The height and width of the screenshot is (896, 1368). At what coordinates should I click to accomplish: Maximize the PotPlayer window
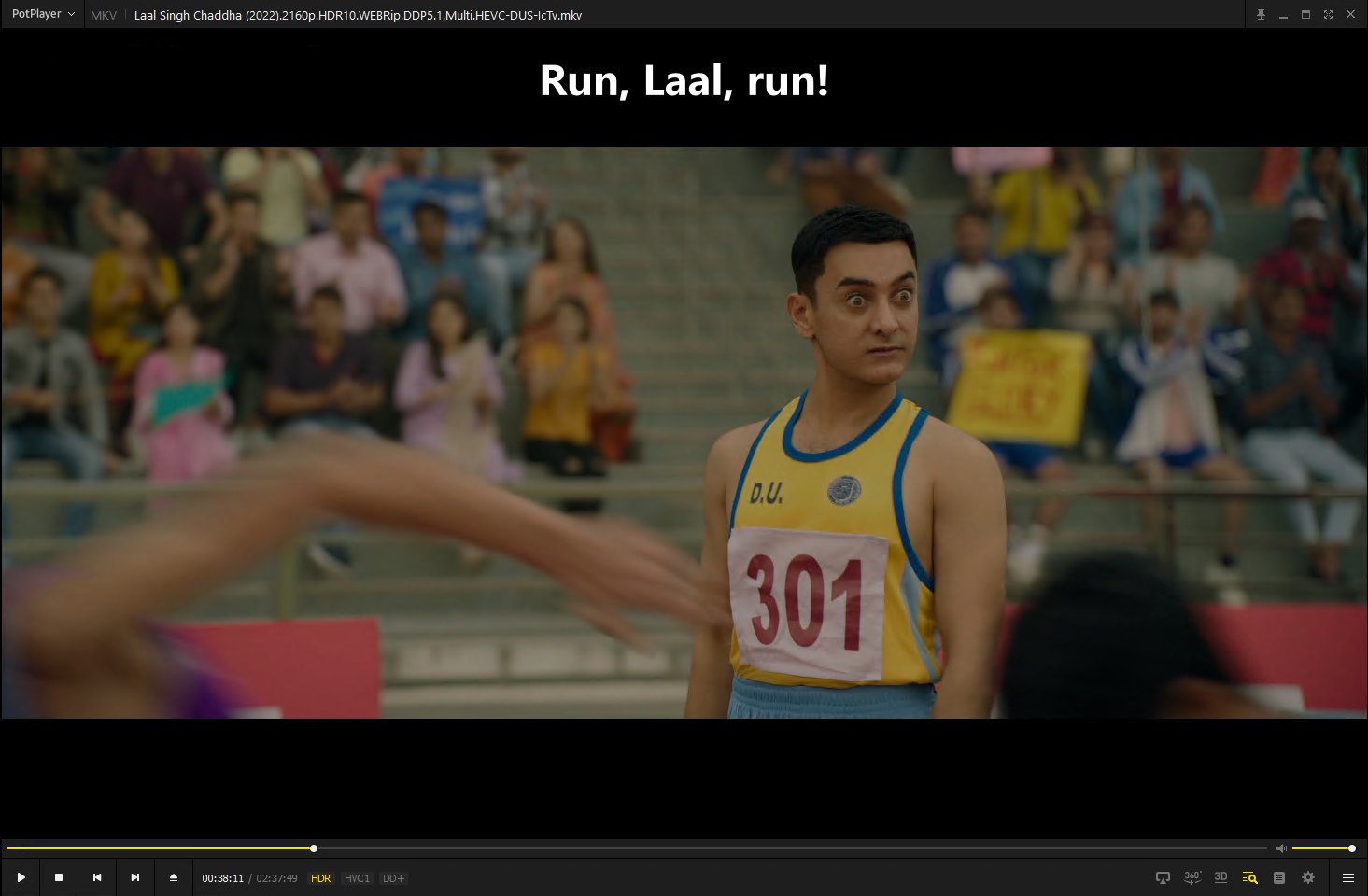pos(1305,14)
